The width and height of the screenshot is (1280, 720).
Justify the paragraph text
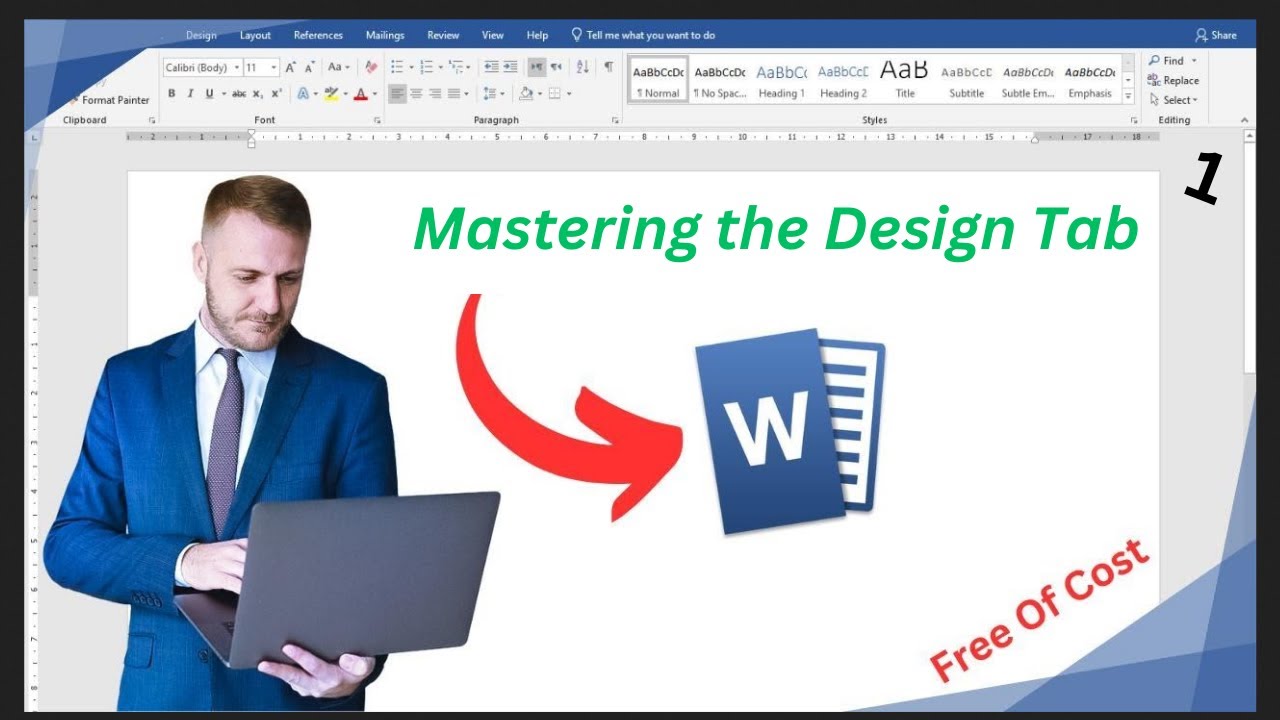tap(455, 94)
